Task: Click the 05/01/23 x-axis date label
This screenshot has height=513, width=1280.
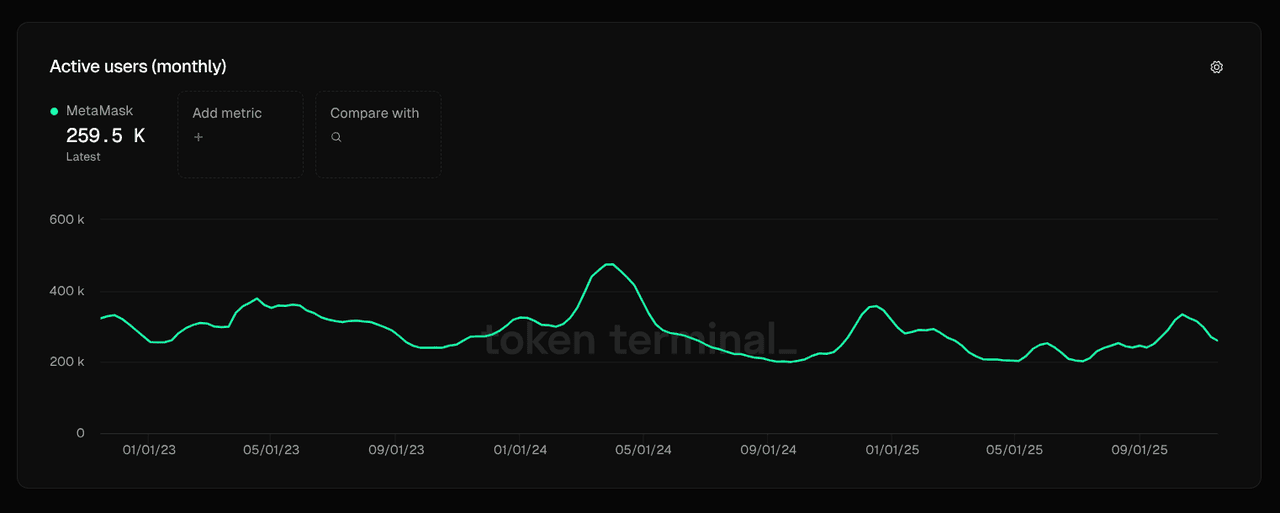Action: coord(271,450)
